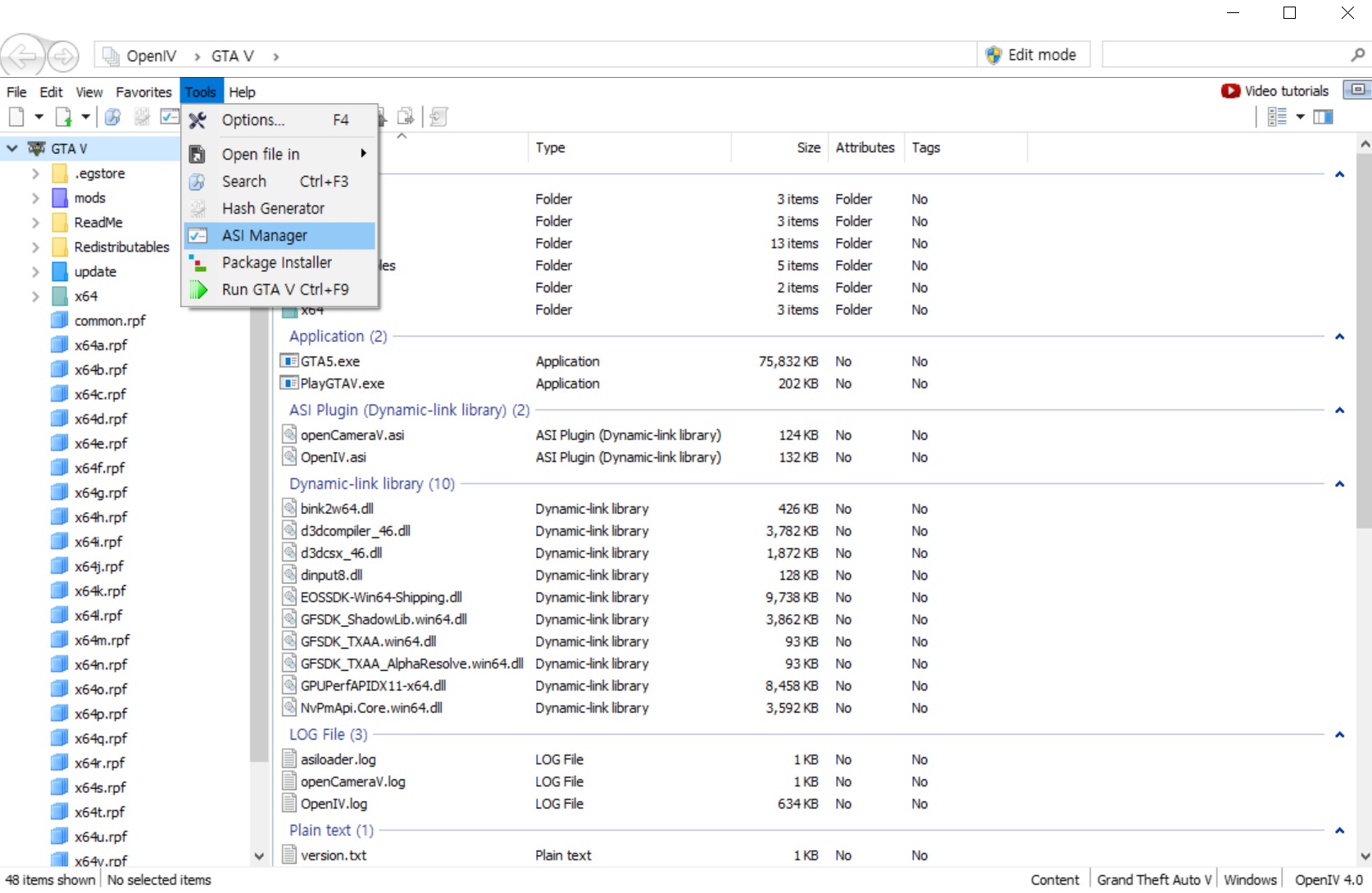Click the view mode list icon

(x=1277, y=117)
